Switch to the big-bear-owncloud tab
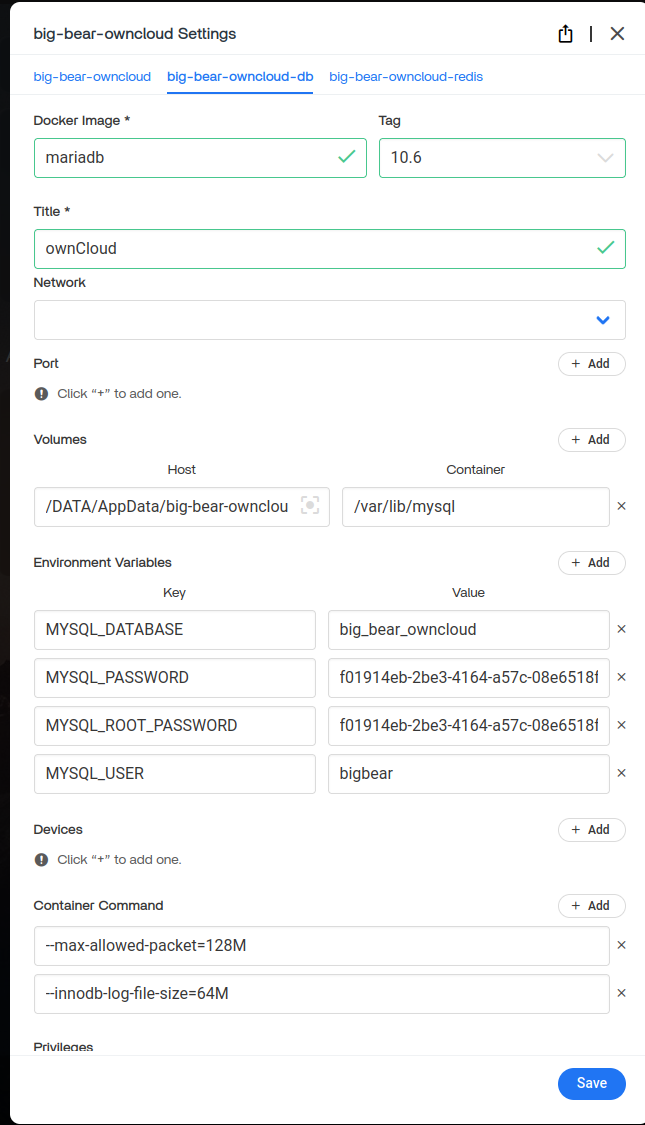Image resolution: width=645 pixels, height=1125 pixels. pos(92,77)
